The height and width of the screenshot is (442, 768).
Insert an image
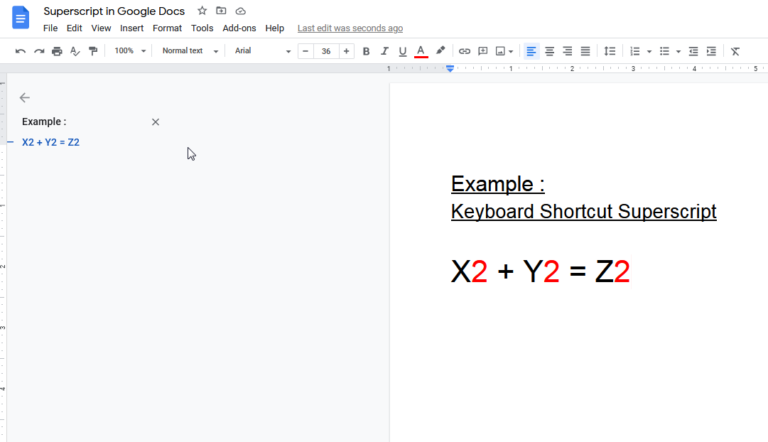click(x=500, y=51)
